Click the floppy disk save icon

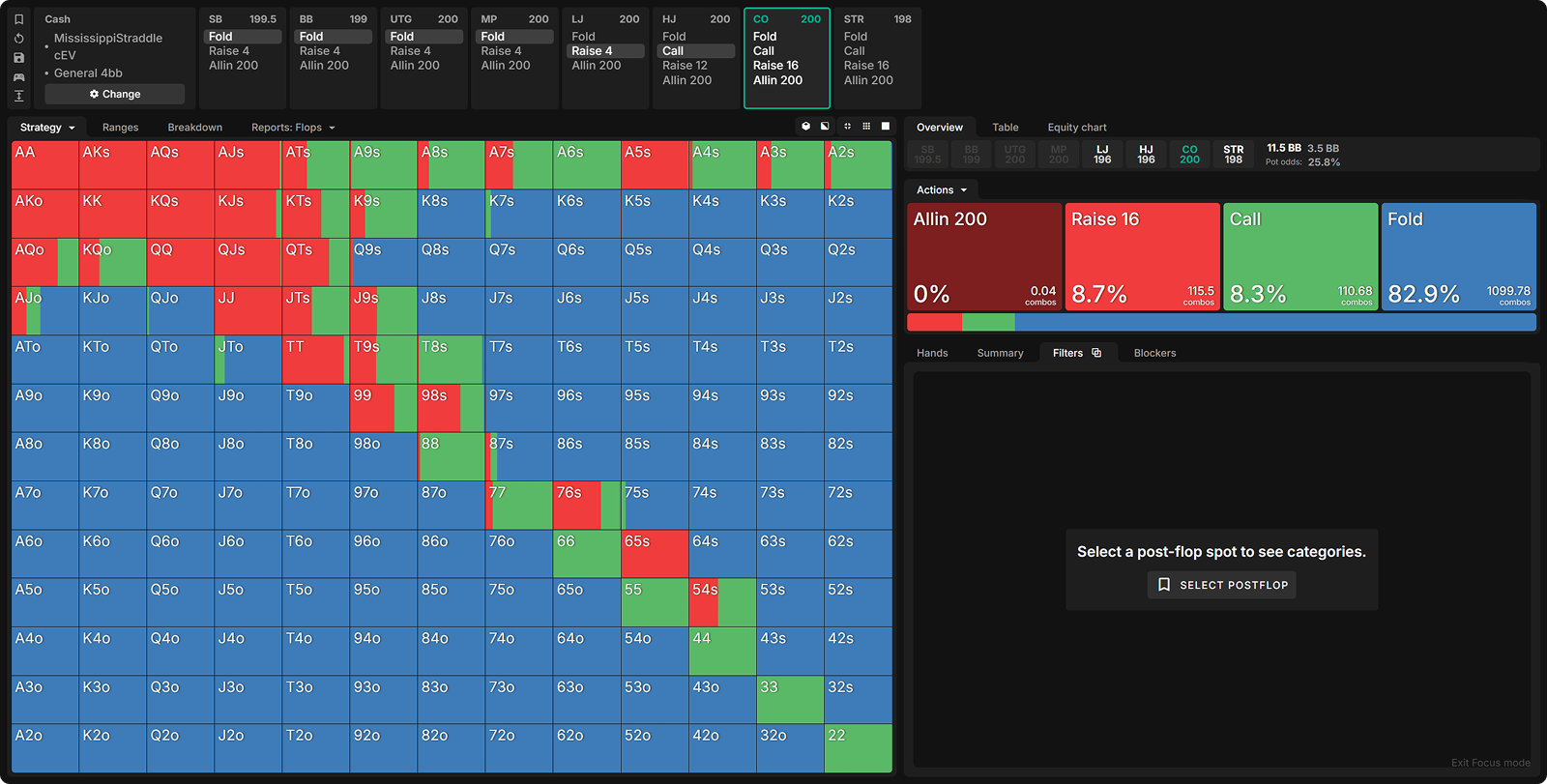click(x=18, y=58)
